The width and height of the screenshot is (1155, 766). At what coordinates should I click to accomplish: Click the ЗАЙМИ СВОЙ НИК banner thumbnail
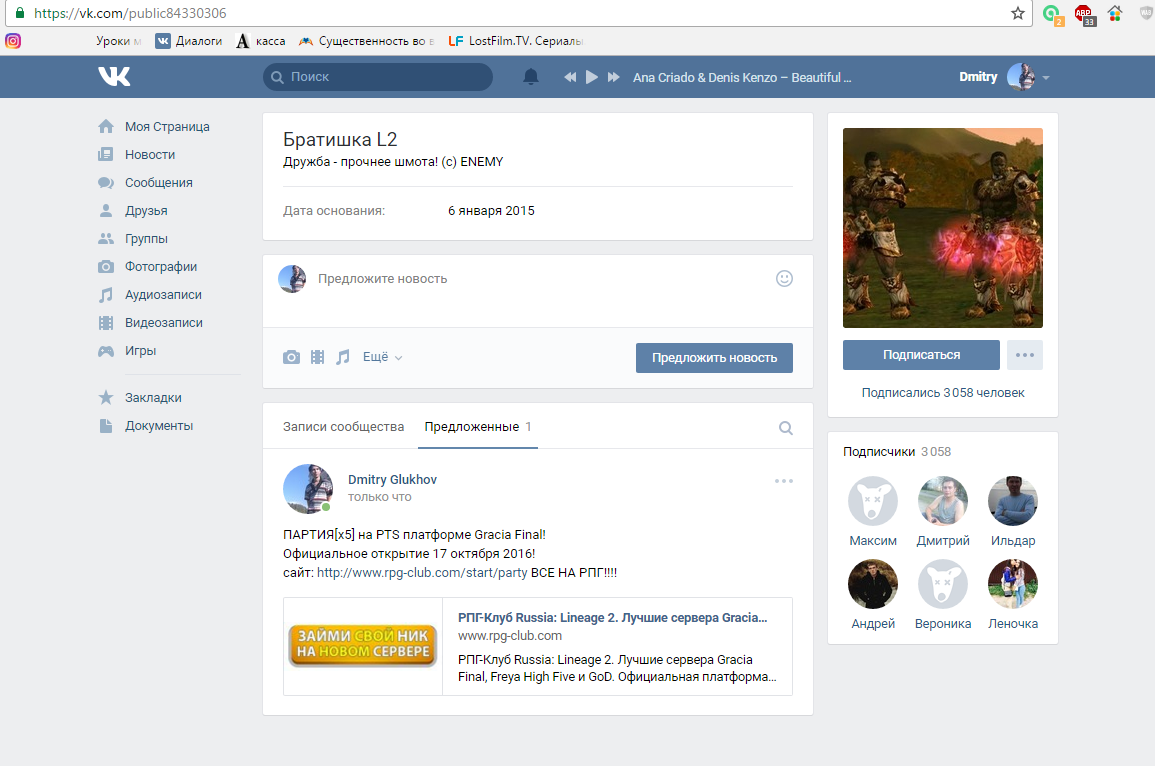(362, 646)
